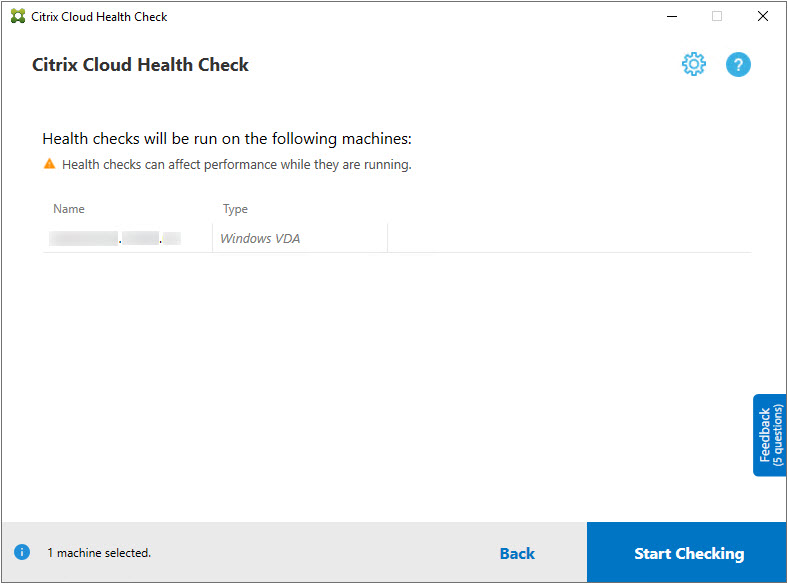The image size is (788, 584).
Task: Click the performance warning text
Action: 236,164
